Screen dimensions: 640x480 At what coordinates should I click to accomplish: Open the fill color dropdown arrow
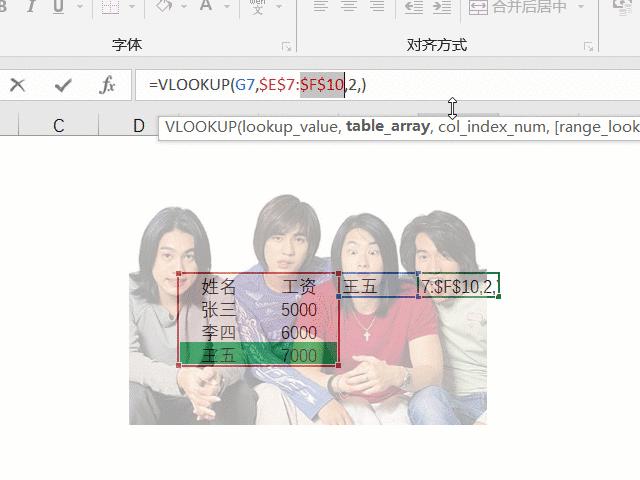click(x=184, y=6)
